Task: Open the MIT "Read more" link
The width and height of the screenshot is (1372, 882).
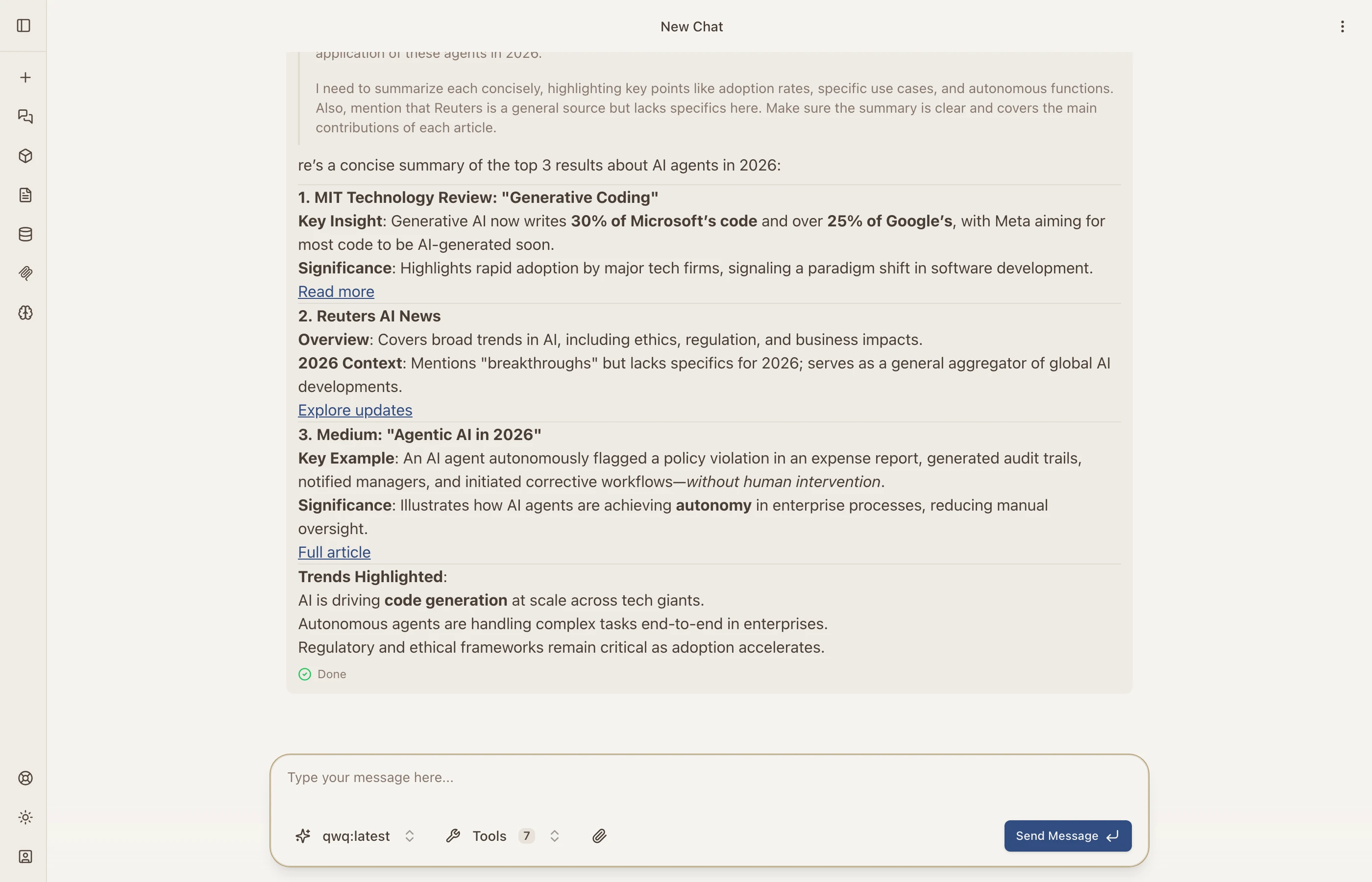Action: (x=336, y=292)
